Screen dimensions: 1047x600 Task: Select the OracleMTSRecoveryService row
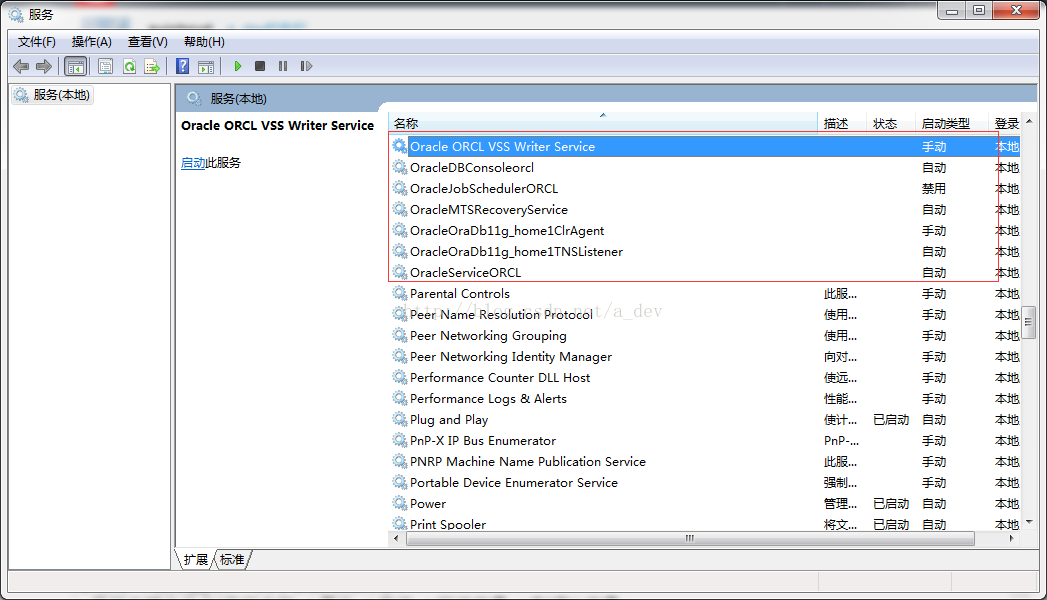tap(704, 210)
